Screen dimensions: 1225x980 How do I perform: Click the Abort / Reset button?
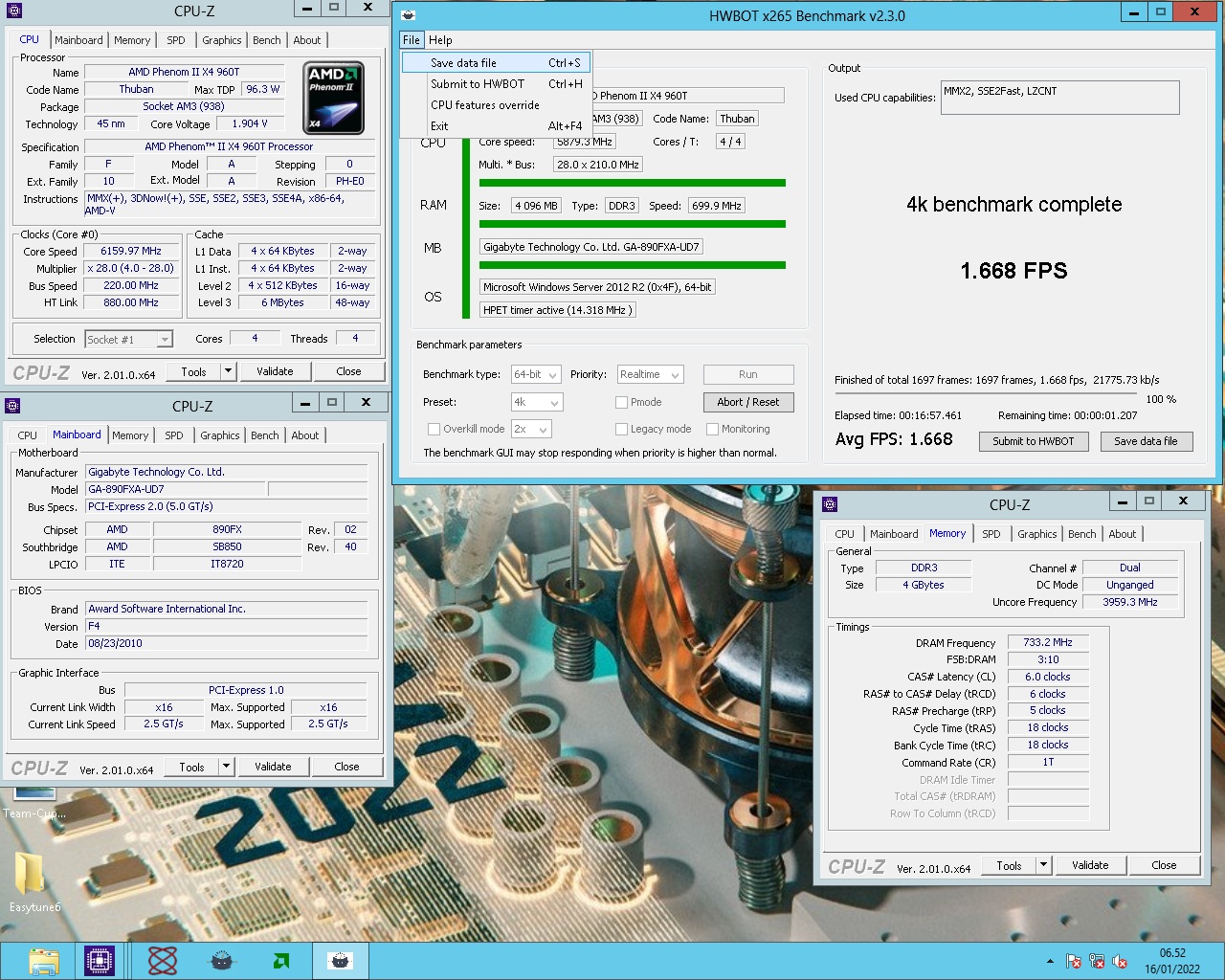(748, 402)
